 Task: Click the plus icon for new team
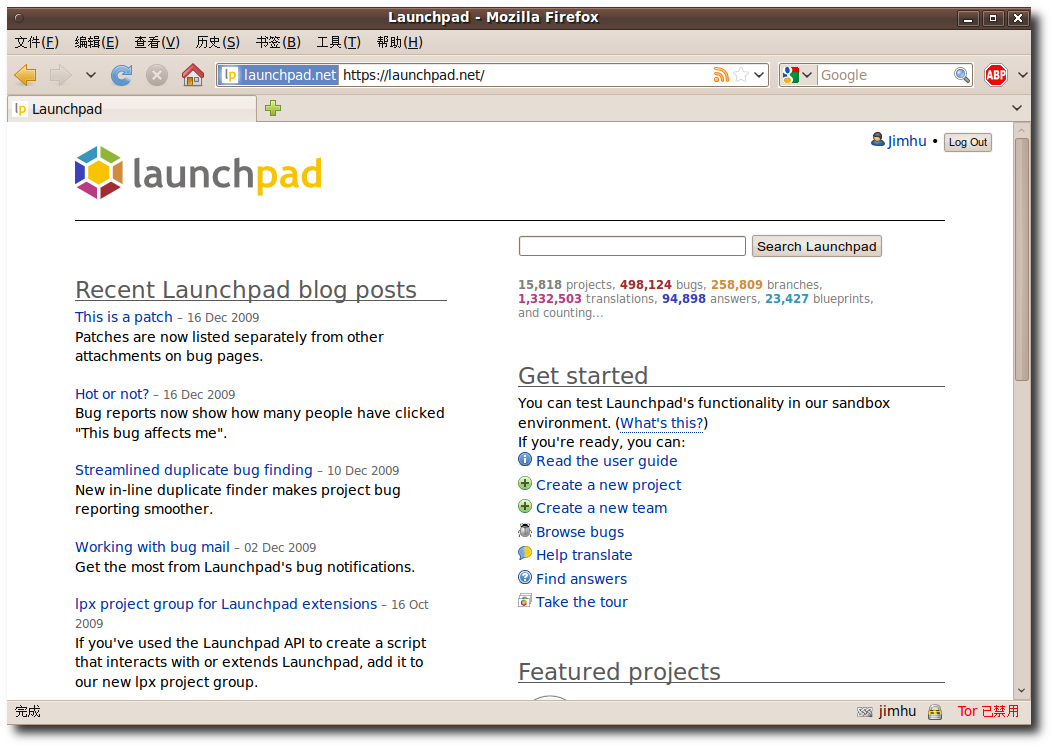click(525, 507)
